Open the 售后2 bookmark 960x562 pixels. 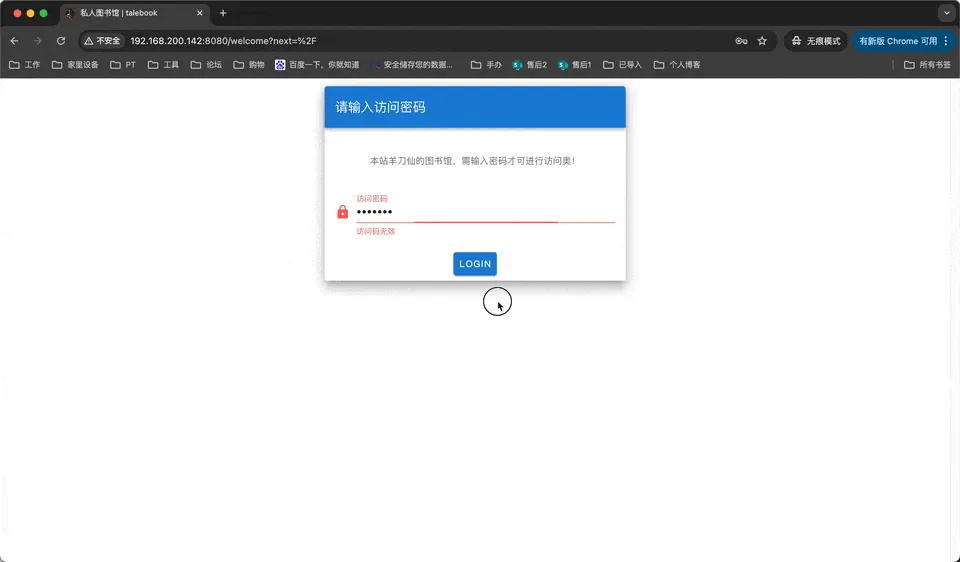[530, 65]
